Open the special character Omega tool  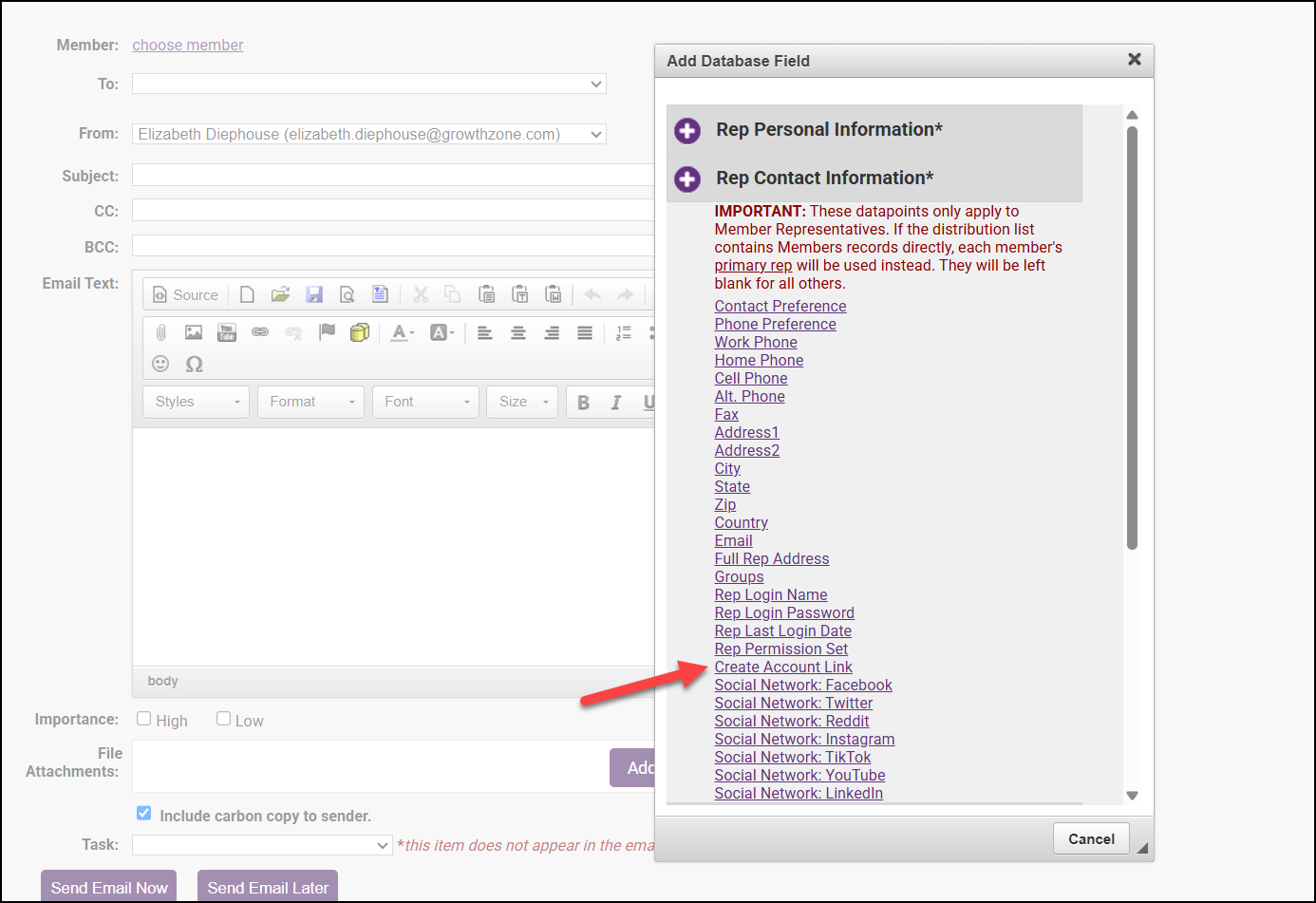pos(195,364)
